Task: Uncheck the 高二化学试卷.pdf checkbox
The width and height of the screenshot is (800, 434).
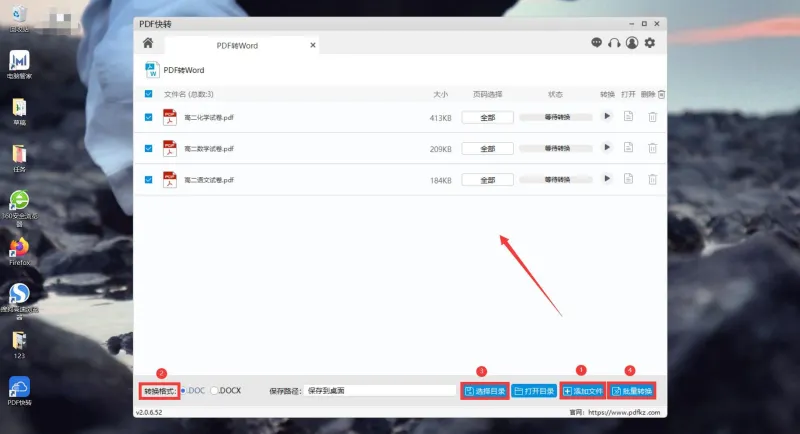Action: click(148, 117)
